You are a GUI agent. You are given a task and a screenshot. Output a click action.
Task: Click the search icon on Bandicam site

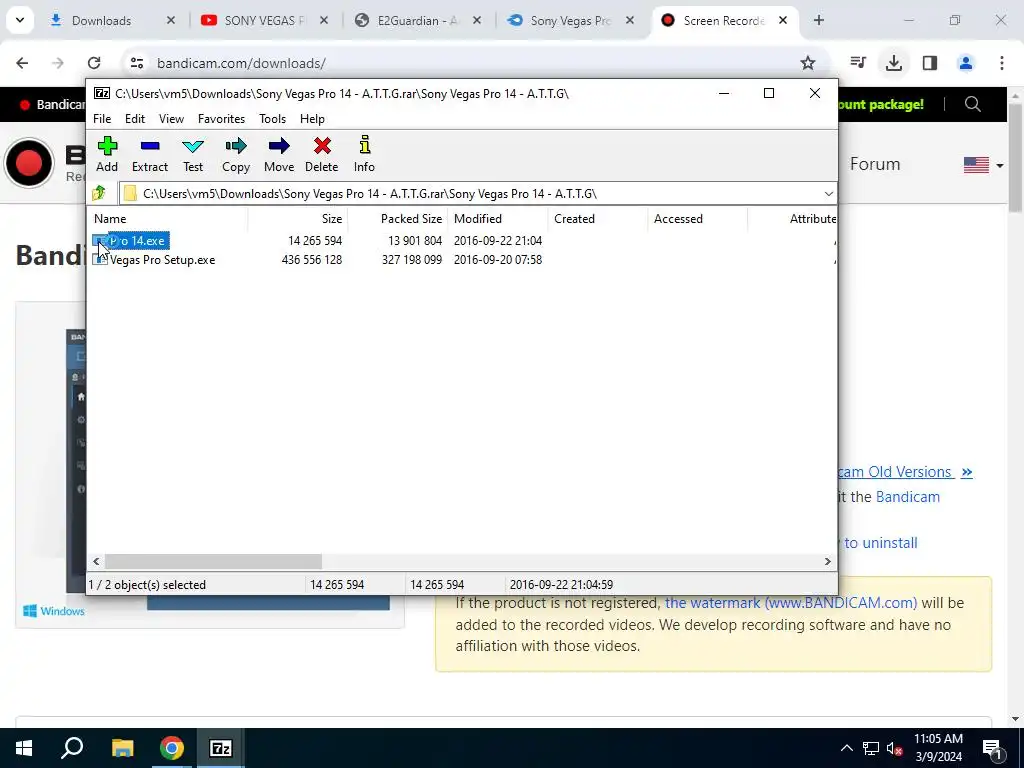pos(972,104)
